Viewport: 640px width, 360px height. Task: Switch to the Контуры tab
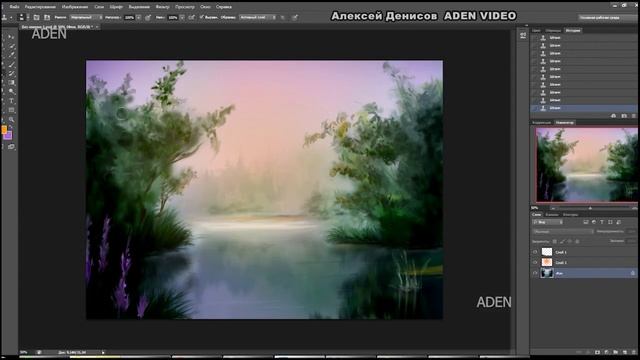point(570,214)
